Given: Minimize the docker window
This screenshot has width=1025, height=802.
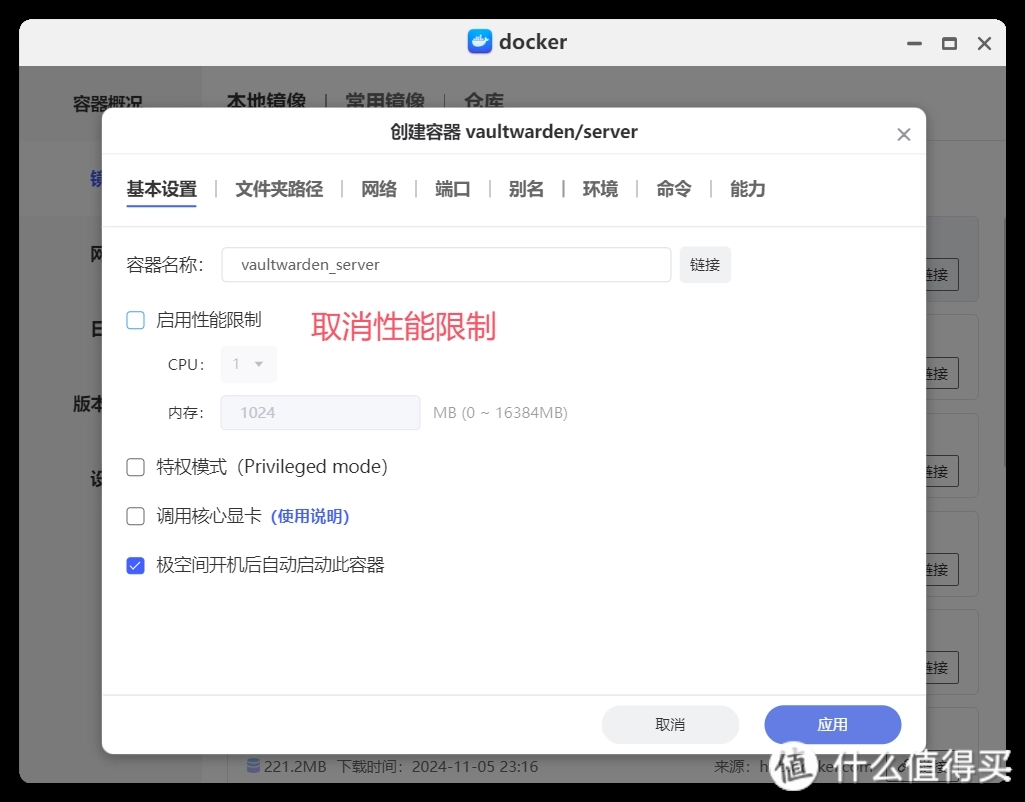Looking at the screenshot, I should point(913,44).
